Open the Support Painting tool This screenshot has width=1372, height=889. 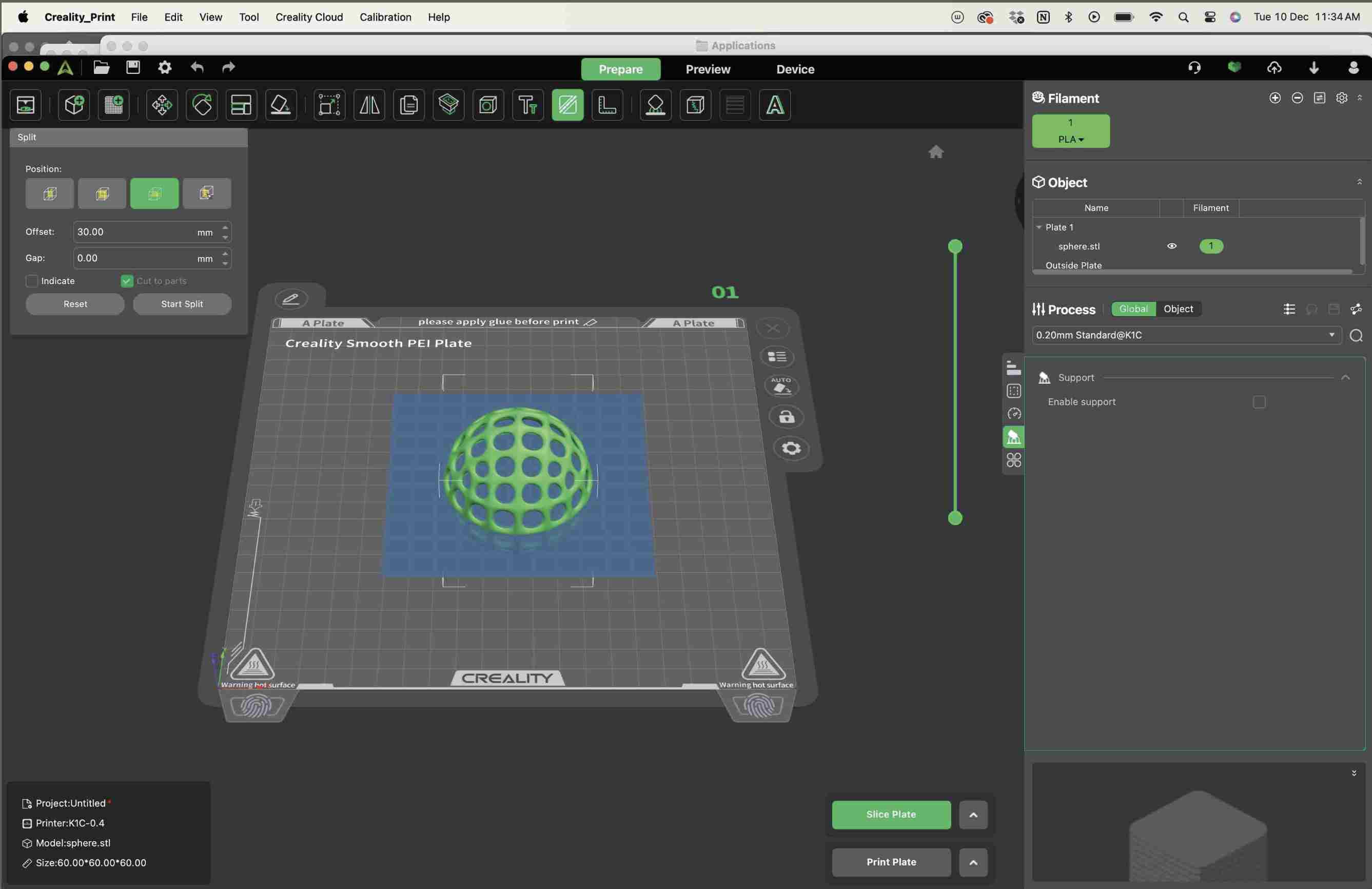coord(656,105)
